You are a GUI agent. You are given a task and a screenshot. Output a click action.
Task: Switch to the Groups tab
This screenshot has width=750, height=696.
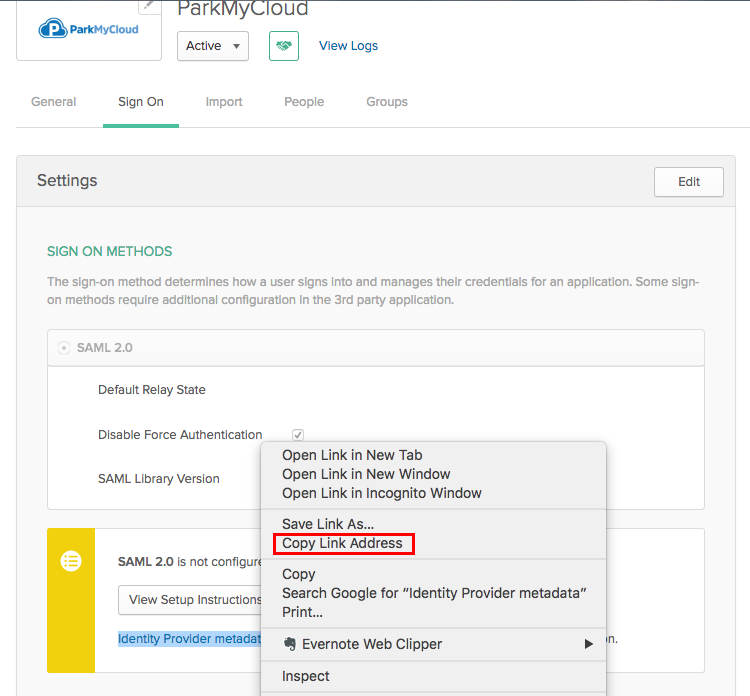point(387,102)
